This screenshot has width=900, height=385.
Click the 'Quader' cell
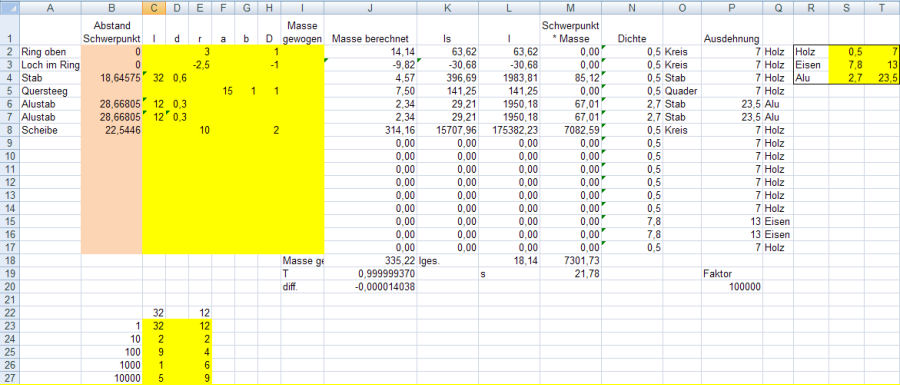point(682,91)
